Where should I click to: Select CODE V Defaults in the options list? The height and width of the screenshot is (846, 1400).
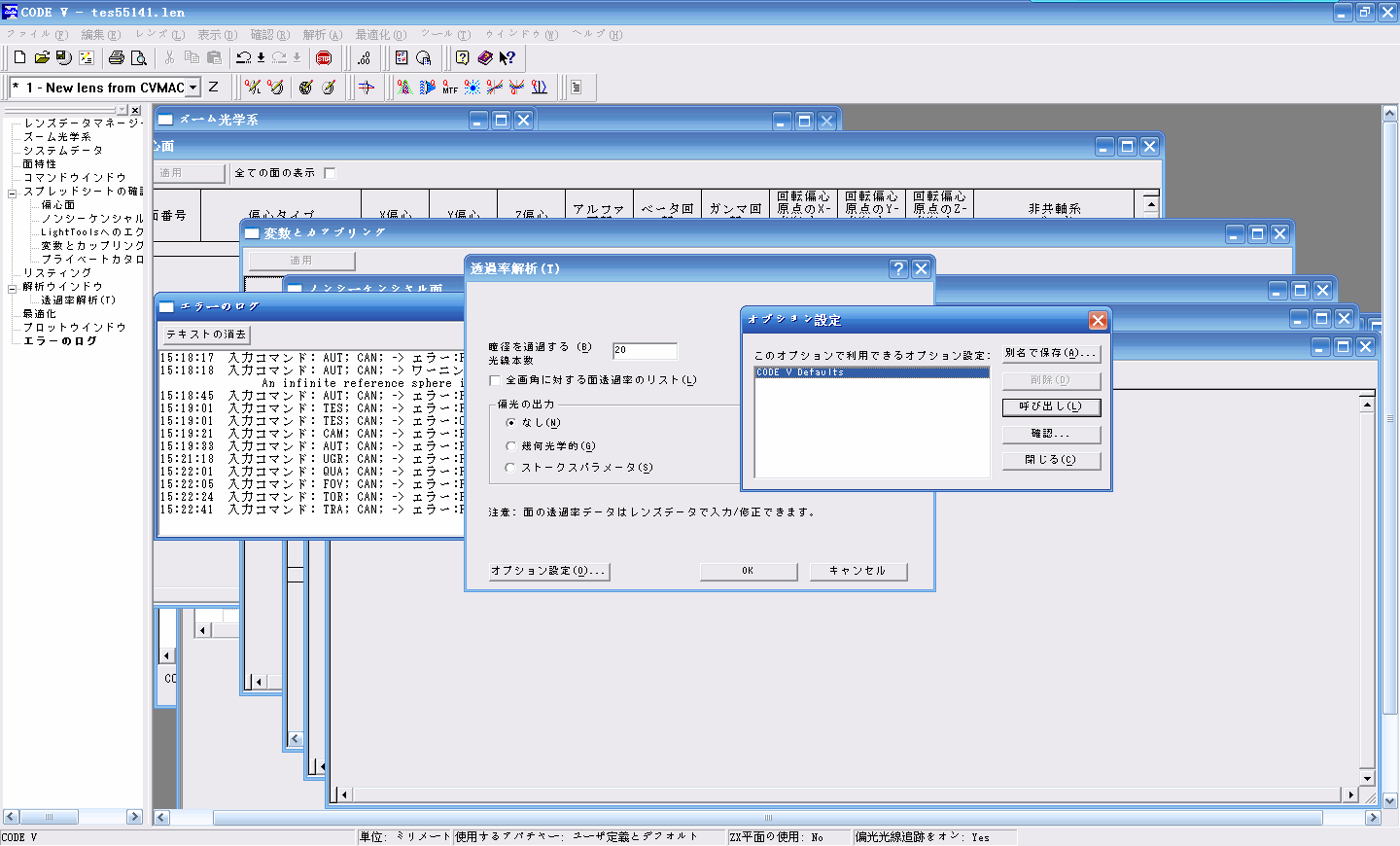click(872, 372)
